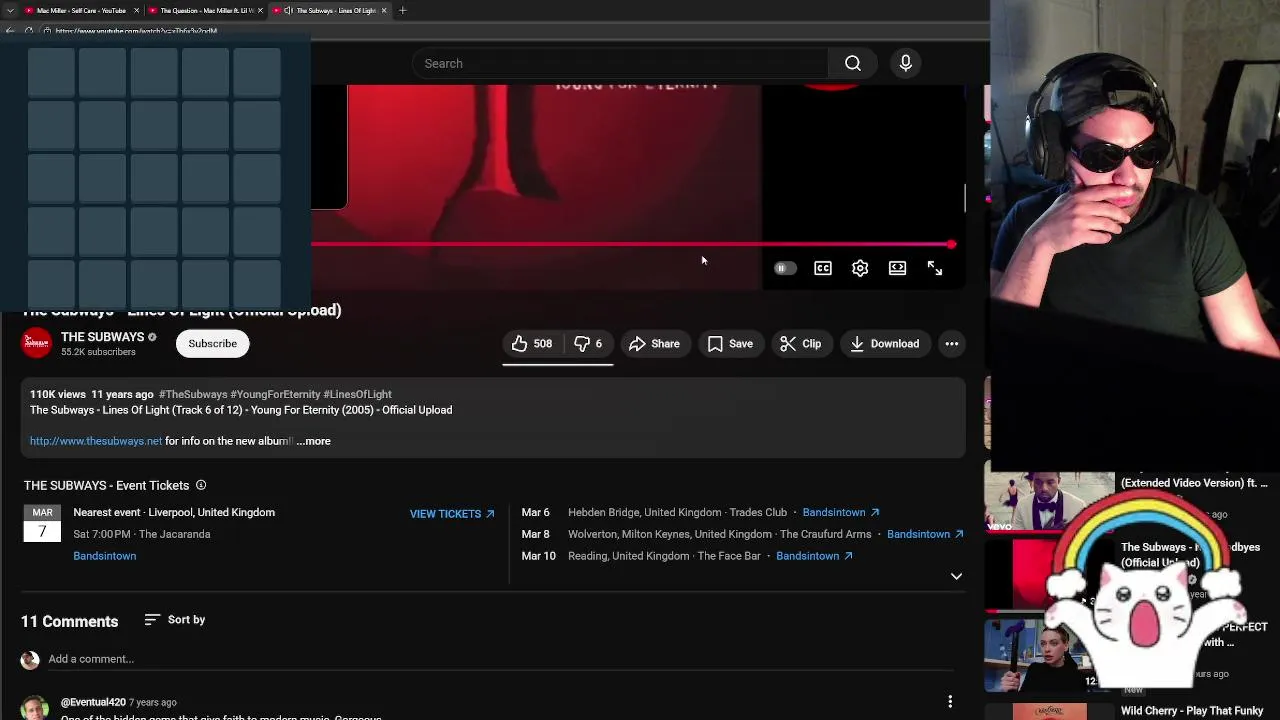The width and height of the screenshot is (1280, 720).
Task: Click Sat 7:00PM The Jacaranda text
Action: coord(142,534)
